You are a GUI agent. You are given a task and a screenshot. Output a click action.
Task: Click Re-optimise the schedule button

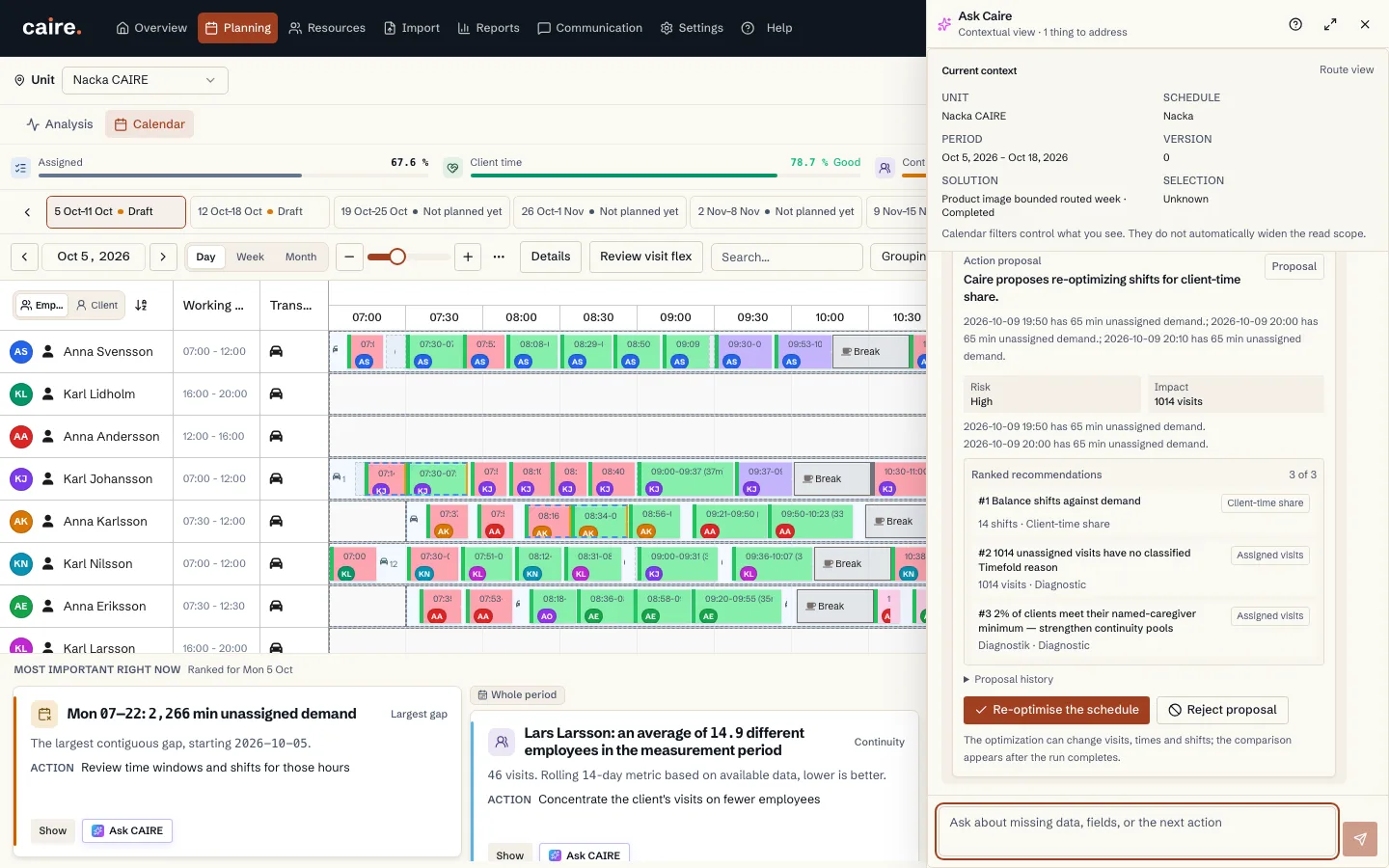pyautogui.click(x=1056, y=710)
